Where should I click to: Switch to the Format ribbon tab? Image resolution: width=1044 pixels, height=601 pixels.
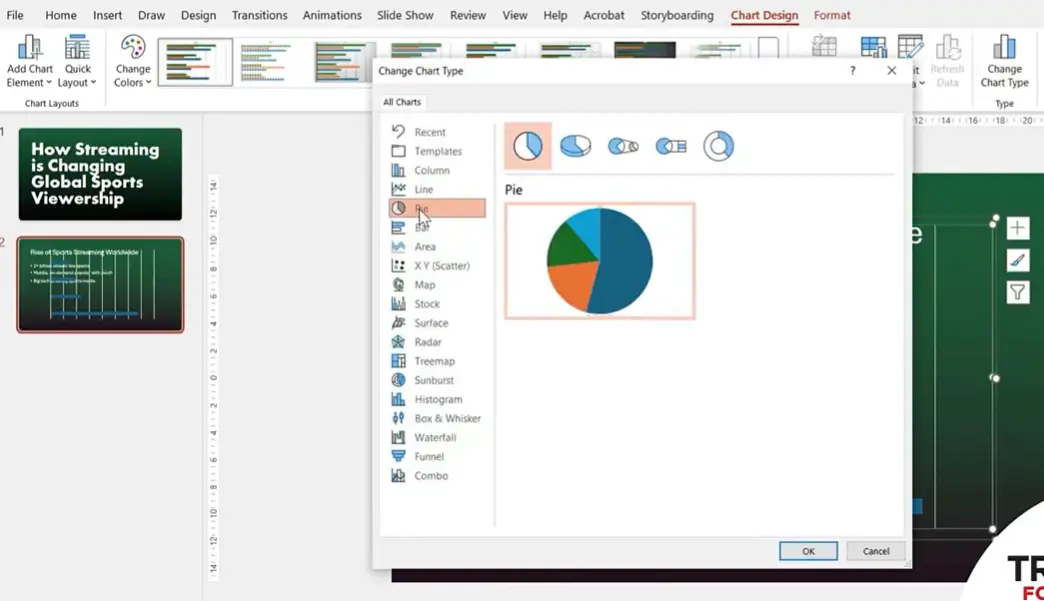coord(832,15)
